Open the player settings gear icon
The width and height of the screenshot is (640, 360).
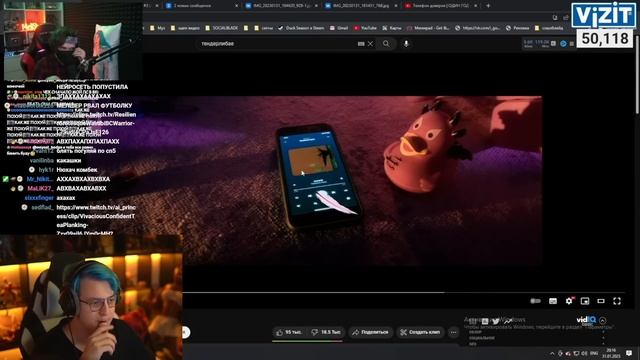(569, 301)
